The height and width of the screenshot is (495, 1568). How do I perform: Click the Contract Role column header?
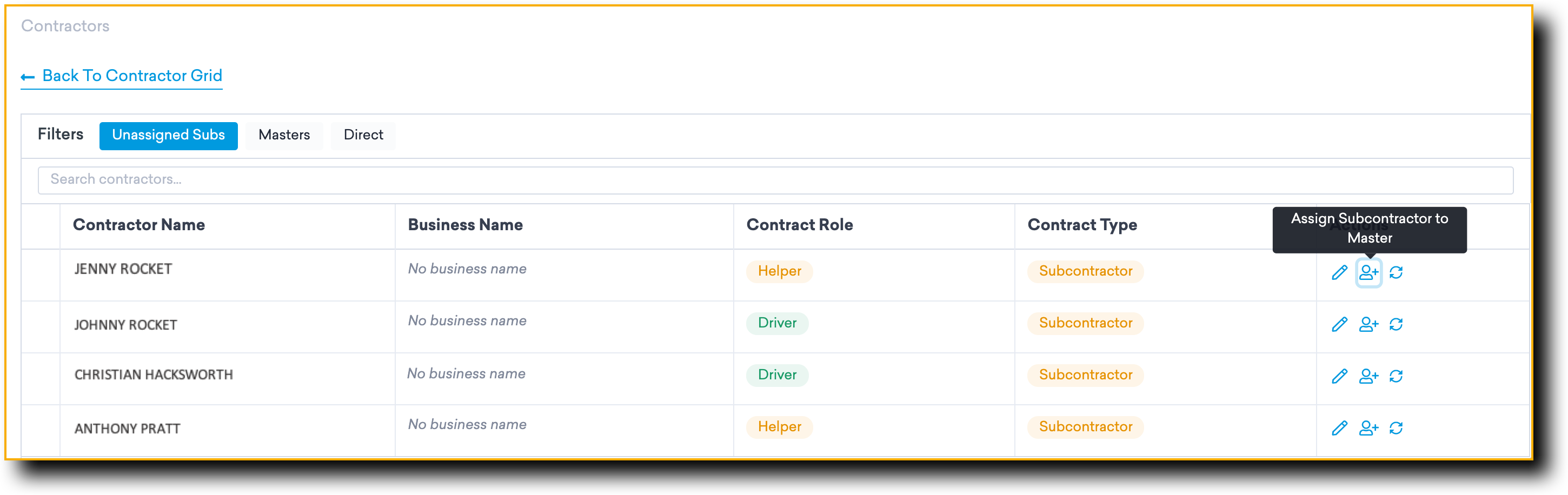coord(799,225)
